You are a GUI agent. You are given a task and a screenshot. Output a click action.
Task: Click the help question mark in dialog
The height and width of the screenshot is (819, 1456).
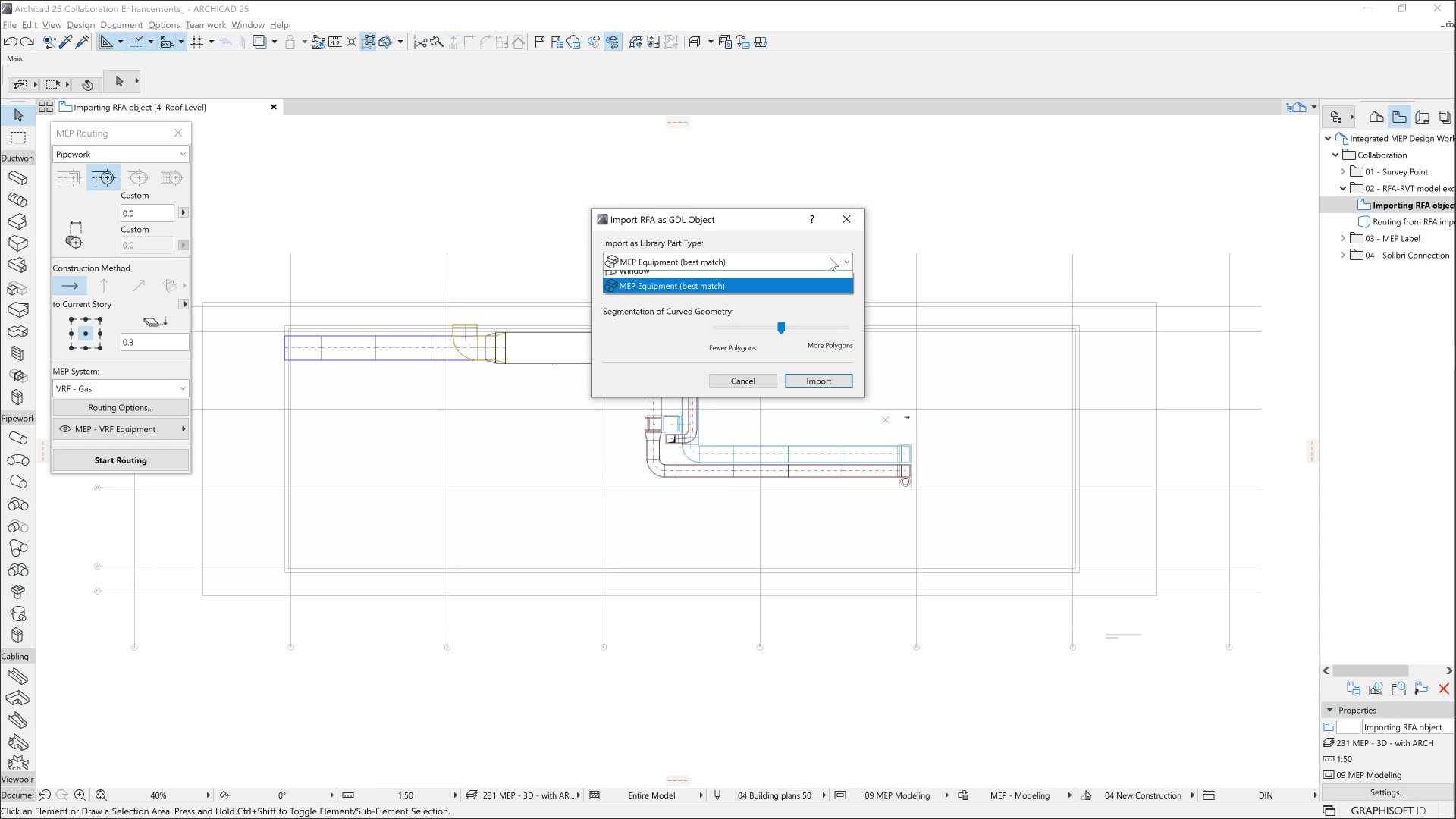click(812, 219)
